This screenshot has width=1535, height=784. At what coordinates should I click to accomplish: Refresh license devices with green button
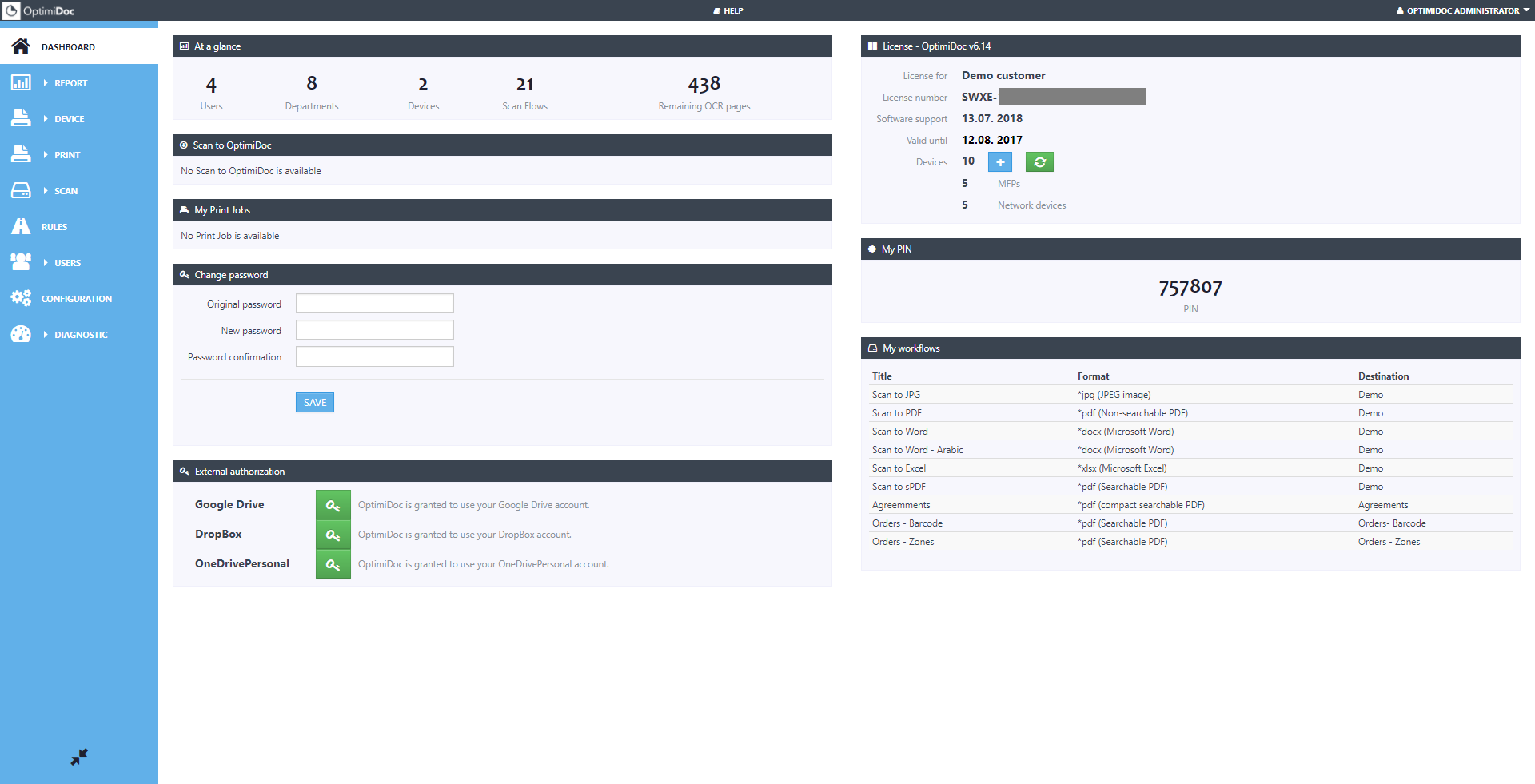[x=1039, y=162]
